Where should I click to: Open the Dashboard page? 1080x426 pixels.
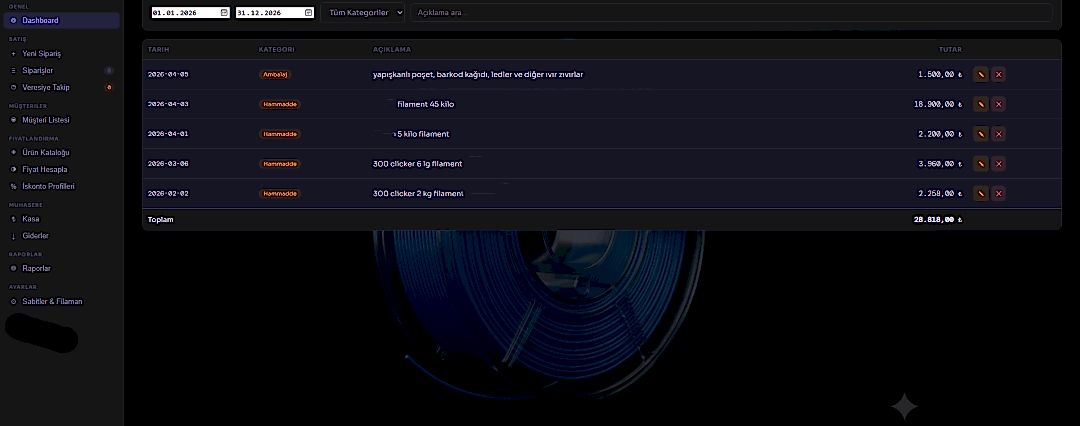[62, 21]
